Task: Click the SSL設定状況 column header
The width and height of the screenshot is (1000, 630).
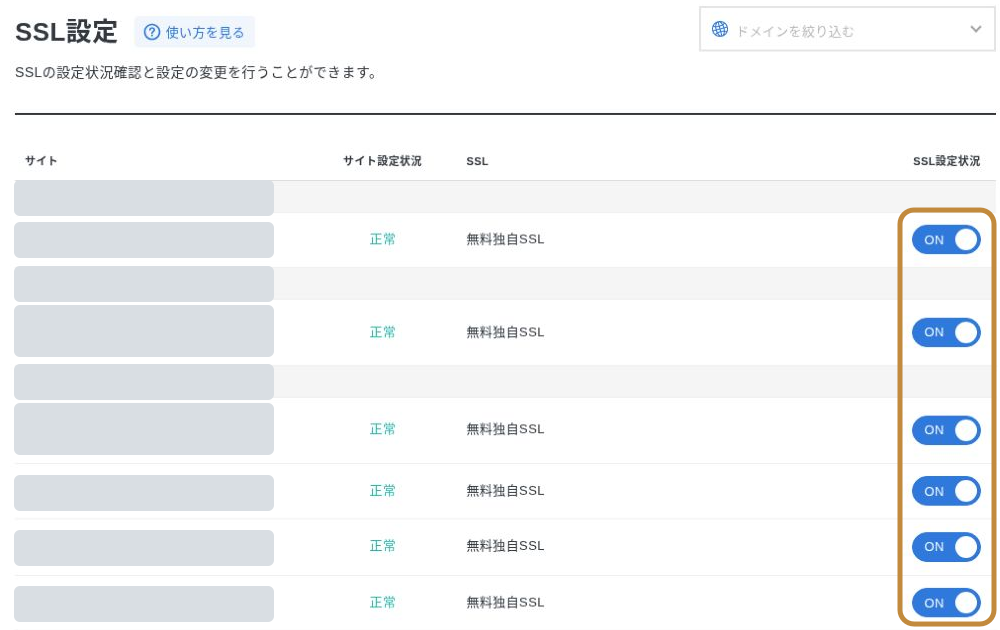Action: coord(946,161)
